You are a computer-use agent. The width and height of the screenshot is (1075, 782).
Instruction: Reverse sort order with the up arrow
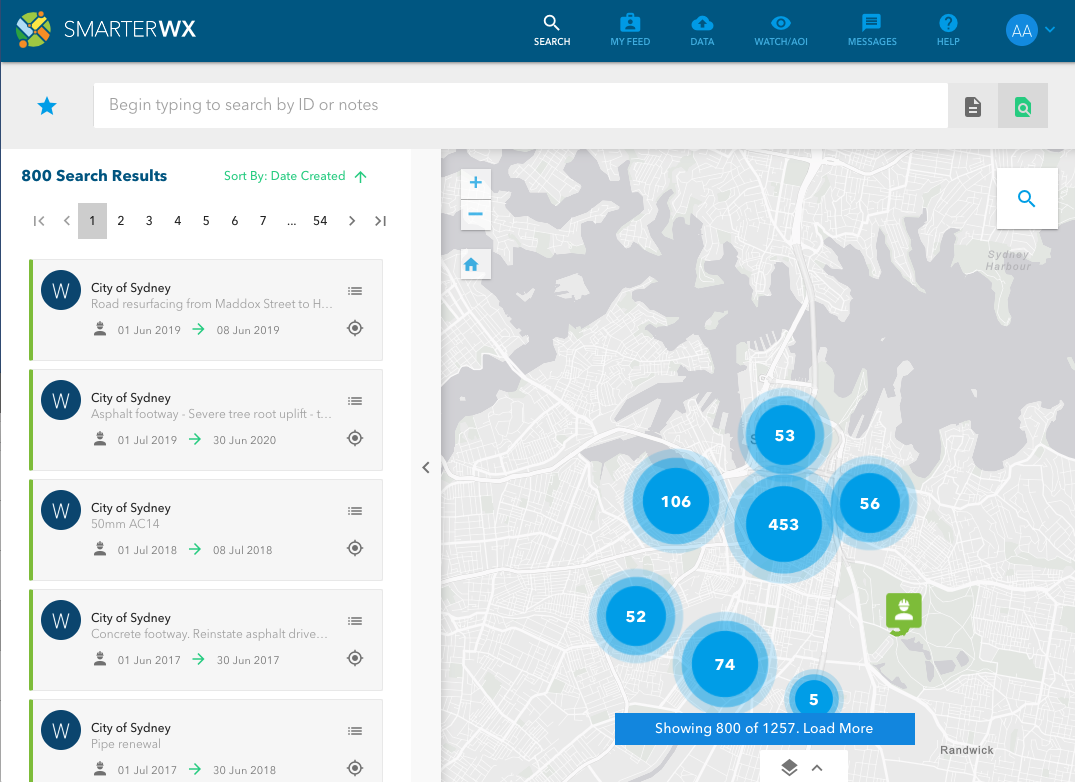(361, 177)
